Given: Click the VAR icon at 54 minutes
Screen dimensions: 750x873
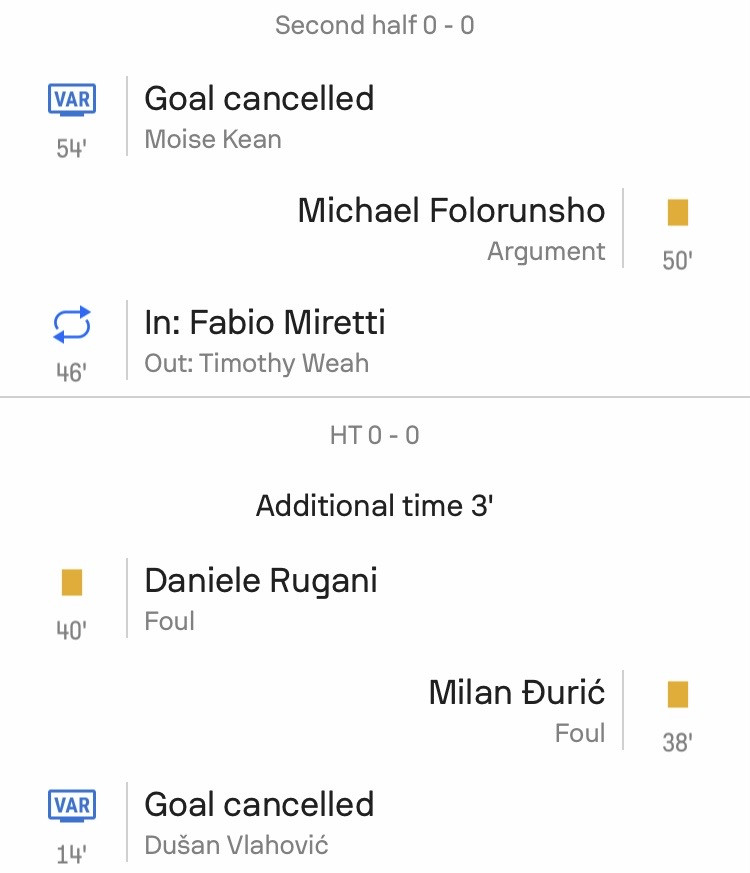Looking at the screenshot, I should click(72, 100).
